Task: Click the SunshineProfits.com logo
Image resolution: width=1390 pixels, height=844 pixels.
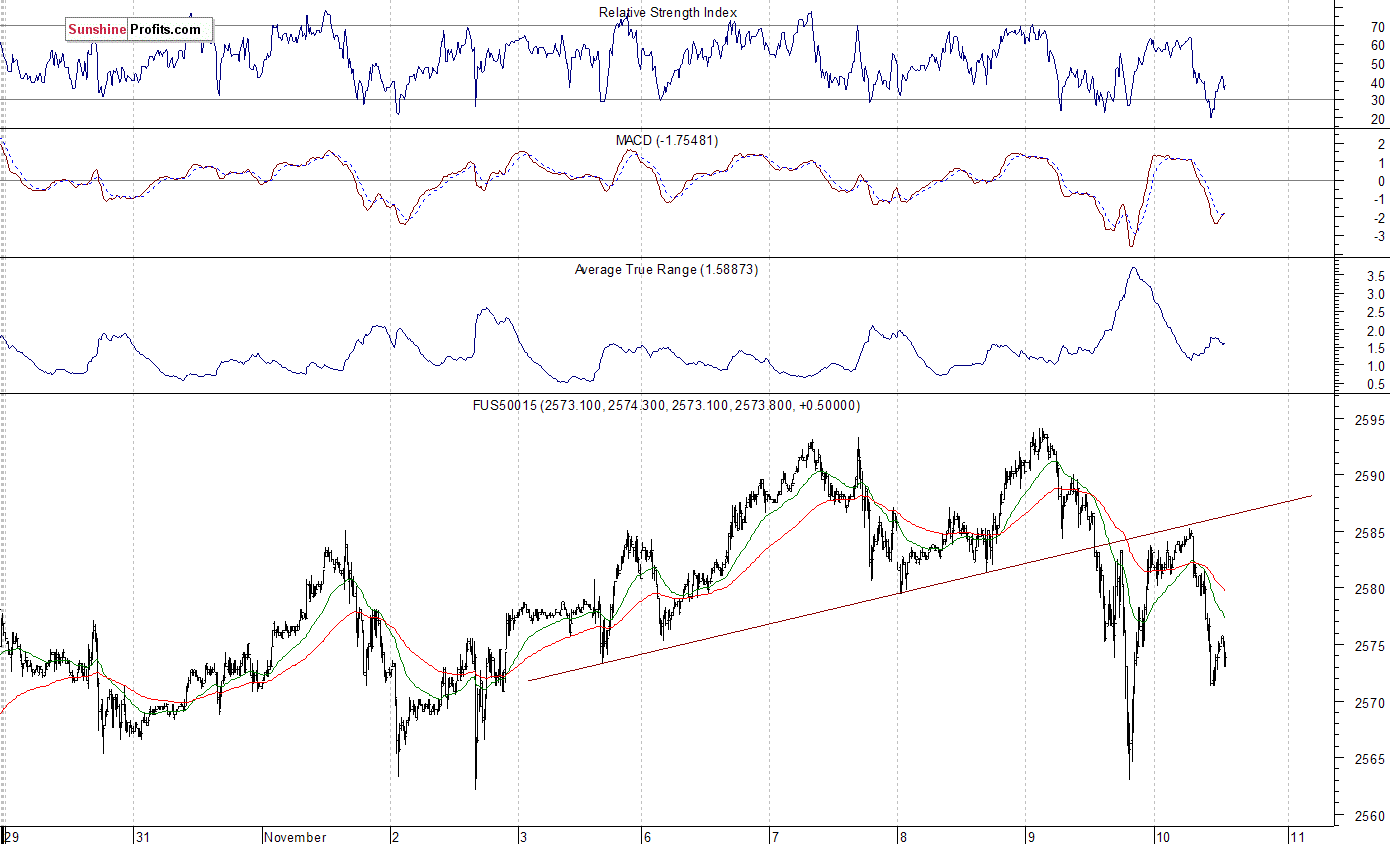Action: (139, 30)
